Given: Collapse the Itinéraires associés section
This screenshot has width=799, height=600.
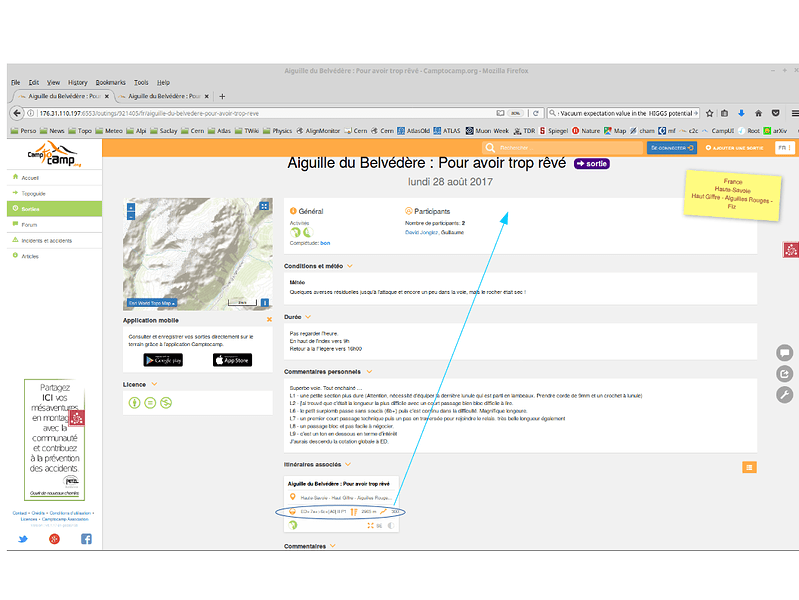Looking at the screenshot, I should tap(348, 464).
